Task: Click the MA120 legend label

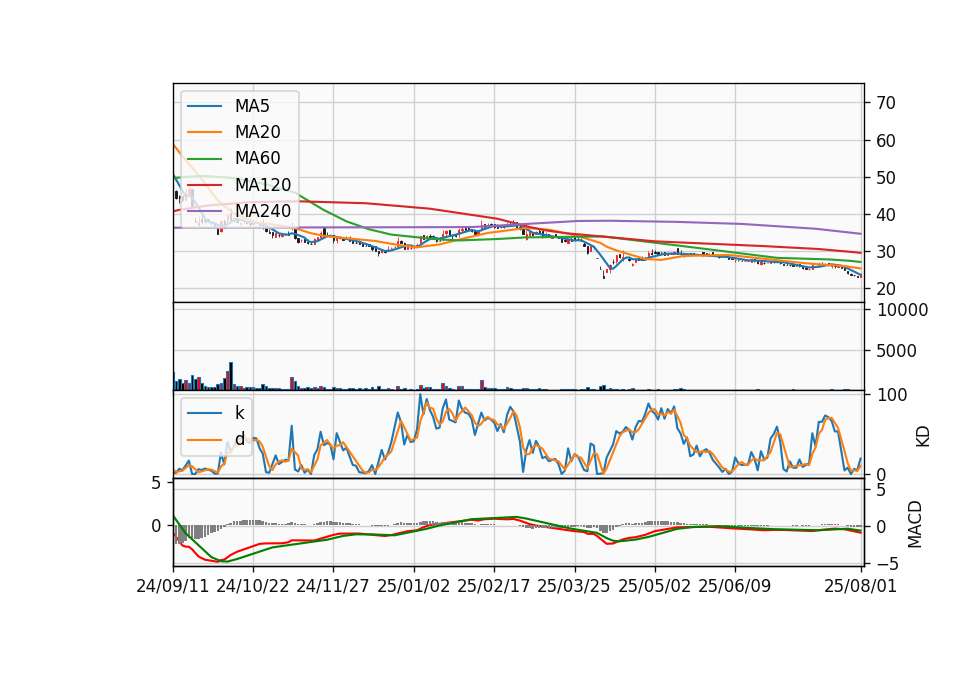Action: [263, 185]
